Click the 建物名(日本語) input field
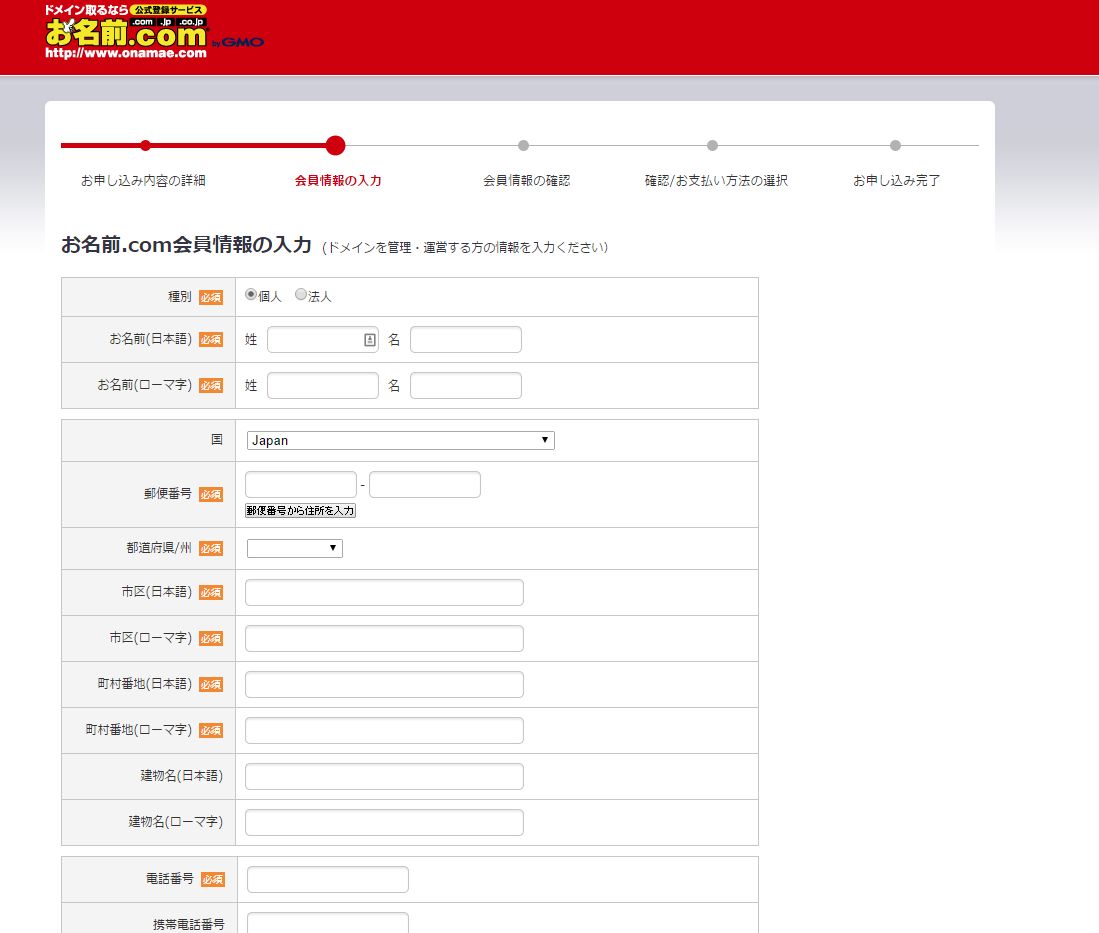Screen dimensions: 1099x933 384,776
